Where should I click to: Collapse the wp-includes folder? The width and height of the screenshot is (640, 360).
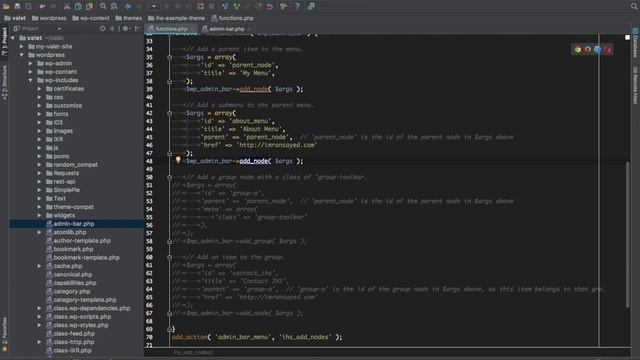(x=31, y=80)
